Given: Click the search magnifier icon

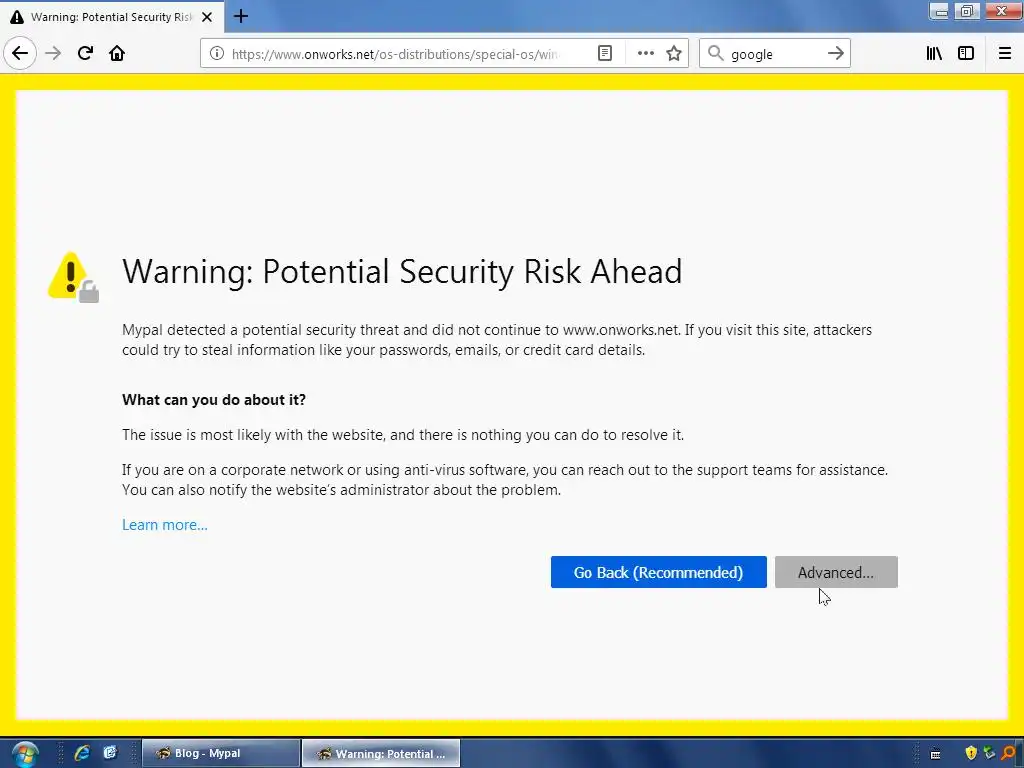Looking at the screenshot, I should tap(716, 54).
